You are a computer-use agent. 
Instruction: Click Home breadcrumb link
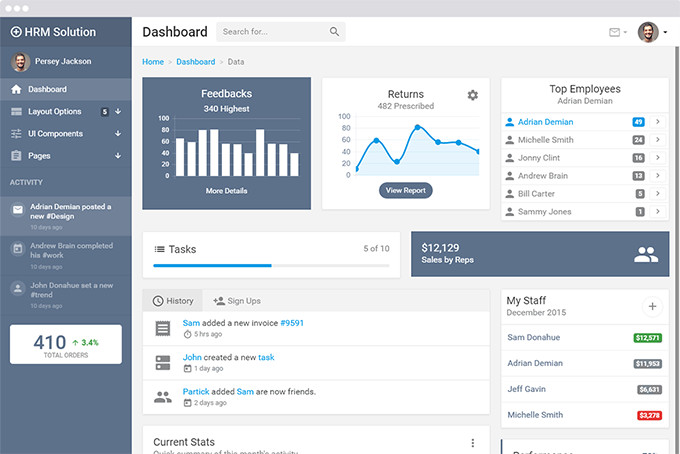pyautogui.click(x=153, y=62)
